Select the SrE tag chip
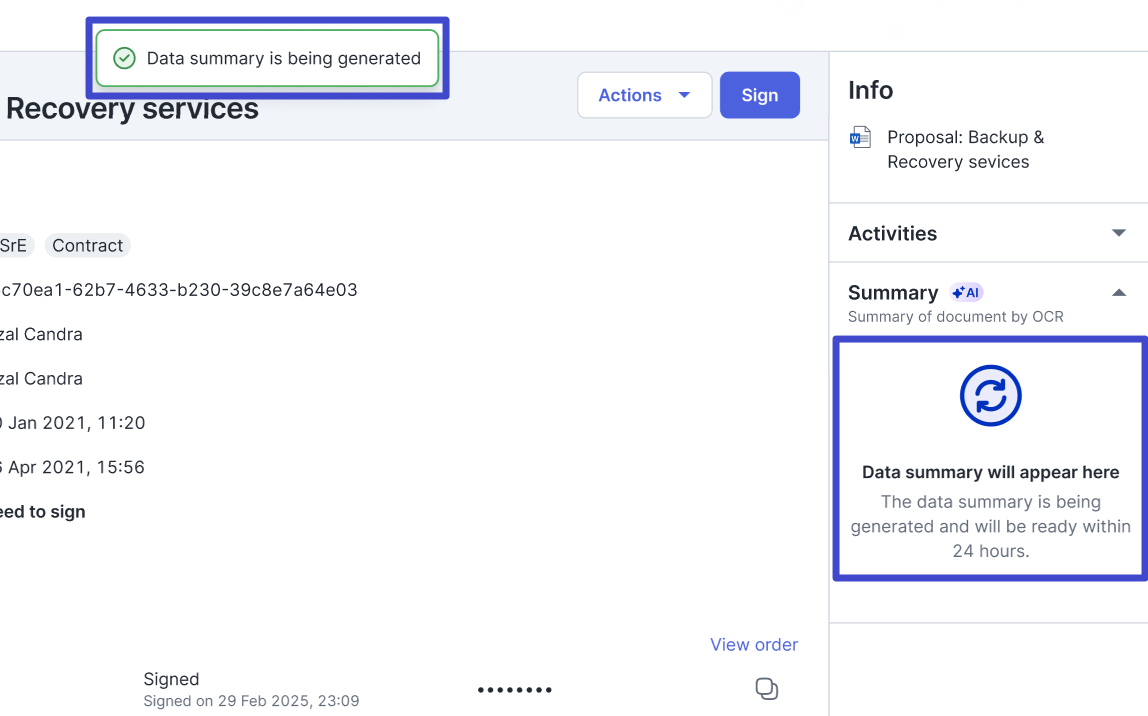Image resolution: width=1148 pixels, height=716 pixels. (14, 246)
